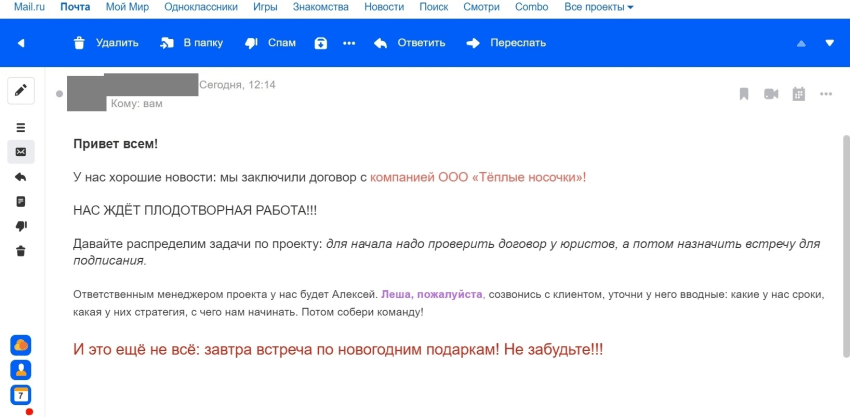The width and height of the screenshot is (850, 417).
Task: Open Новости in top navigation
Action: tap(384, 7)
